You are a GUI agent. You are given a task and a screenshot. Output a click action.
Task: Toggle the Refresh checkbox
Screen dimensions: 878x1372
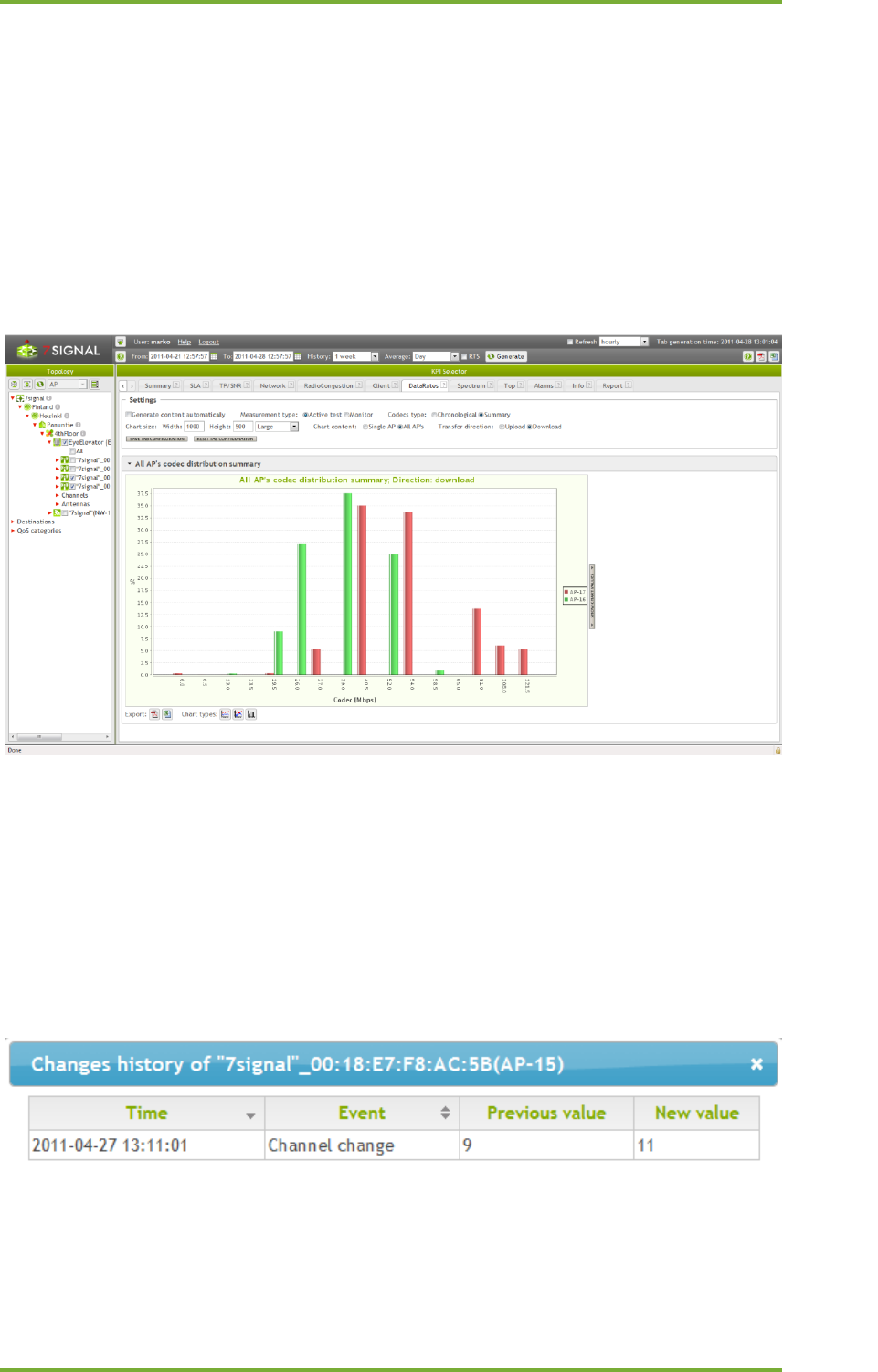[570, 342]
